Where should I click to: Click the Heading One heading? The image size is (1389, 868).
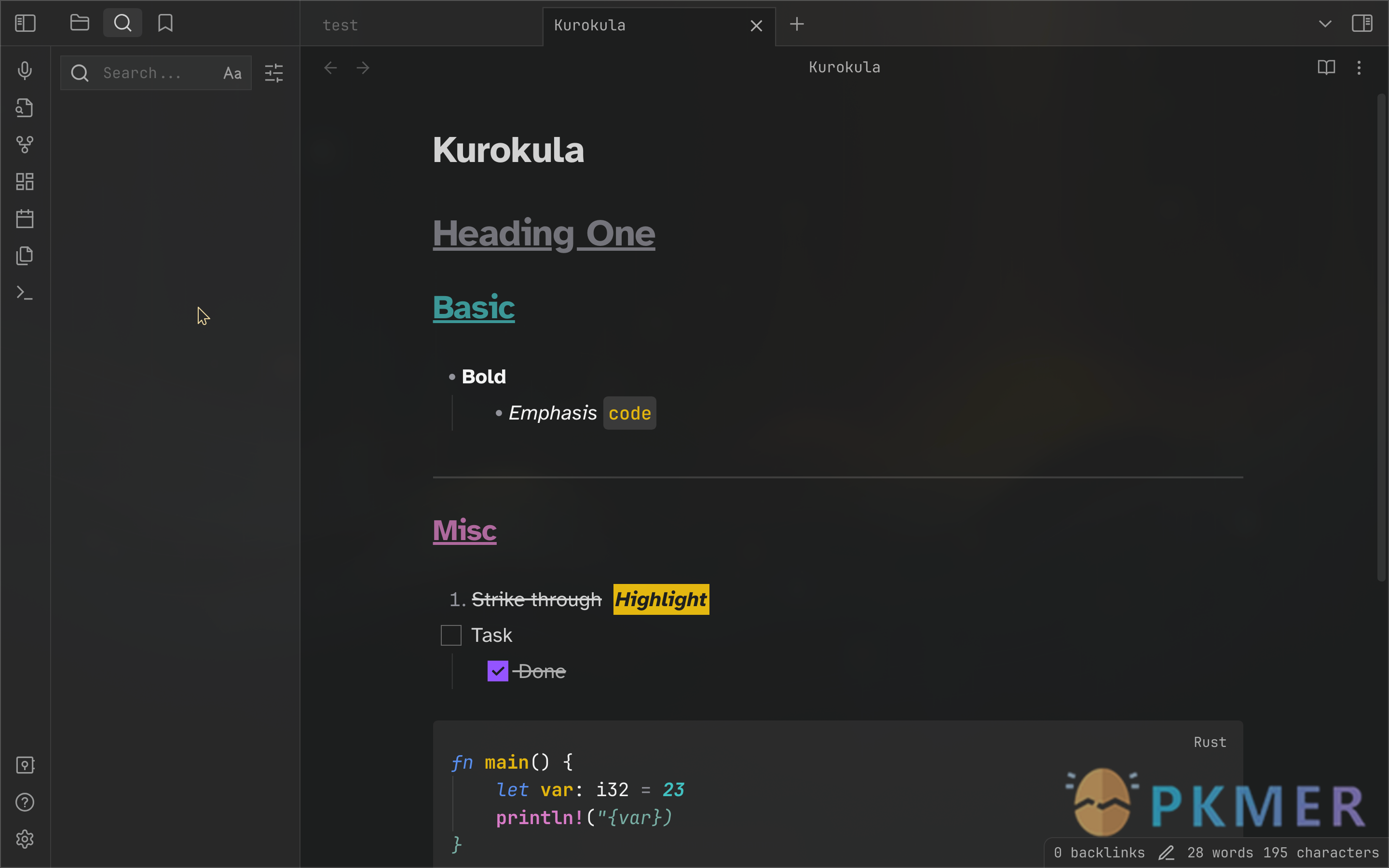click(x=544, y=234)
